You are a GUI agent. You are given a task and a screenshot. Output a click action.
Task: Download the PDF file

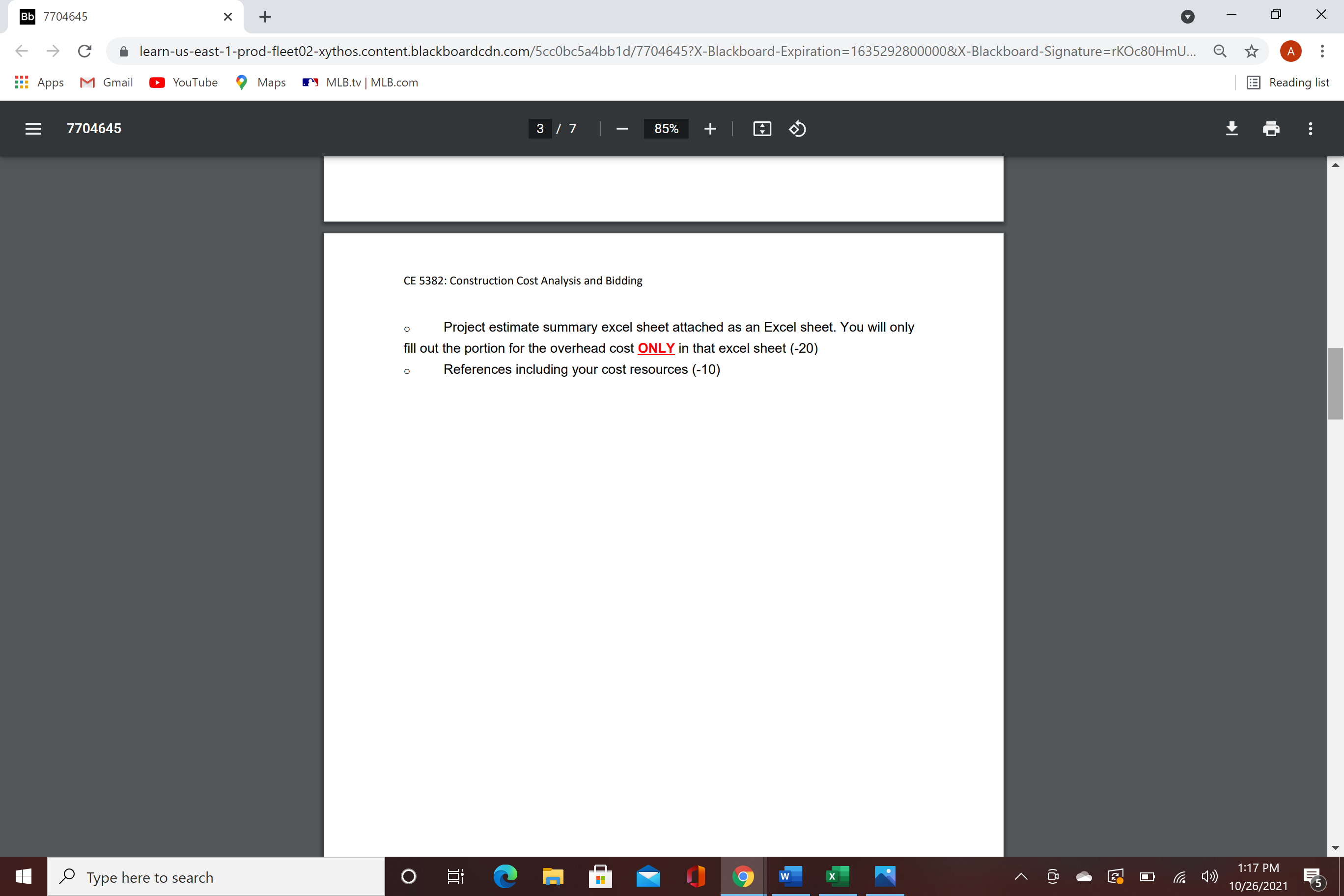1232,129
